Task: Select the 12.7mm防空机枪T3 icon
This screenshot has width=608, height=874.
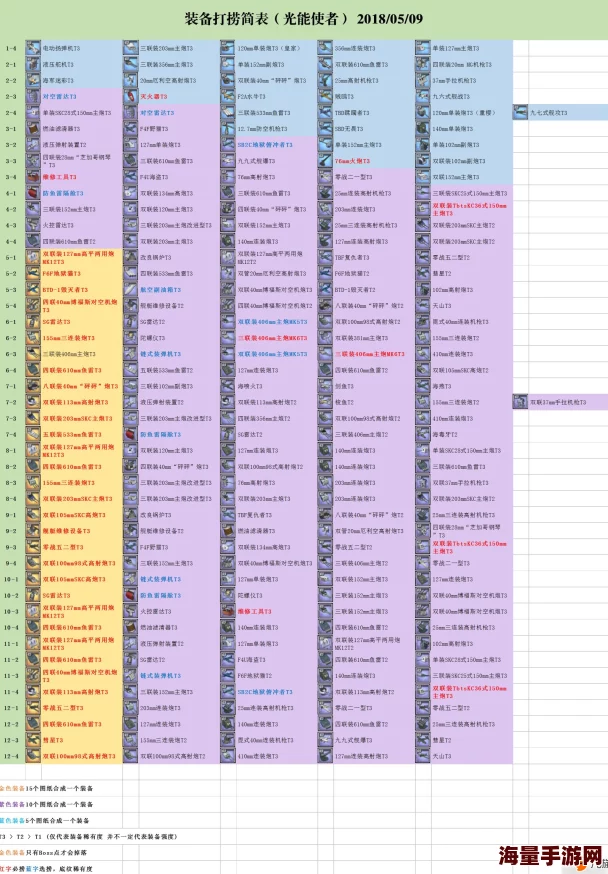Action: pyautogui.click(x=227, y=129)
